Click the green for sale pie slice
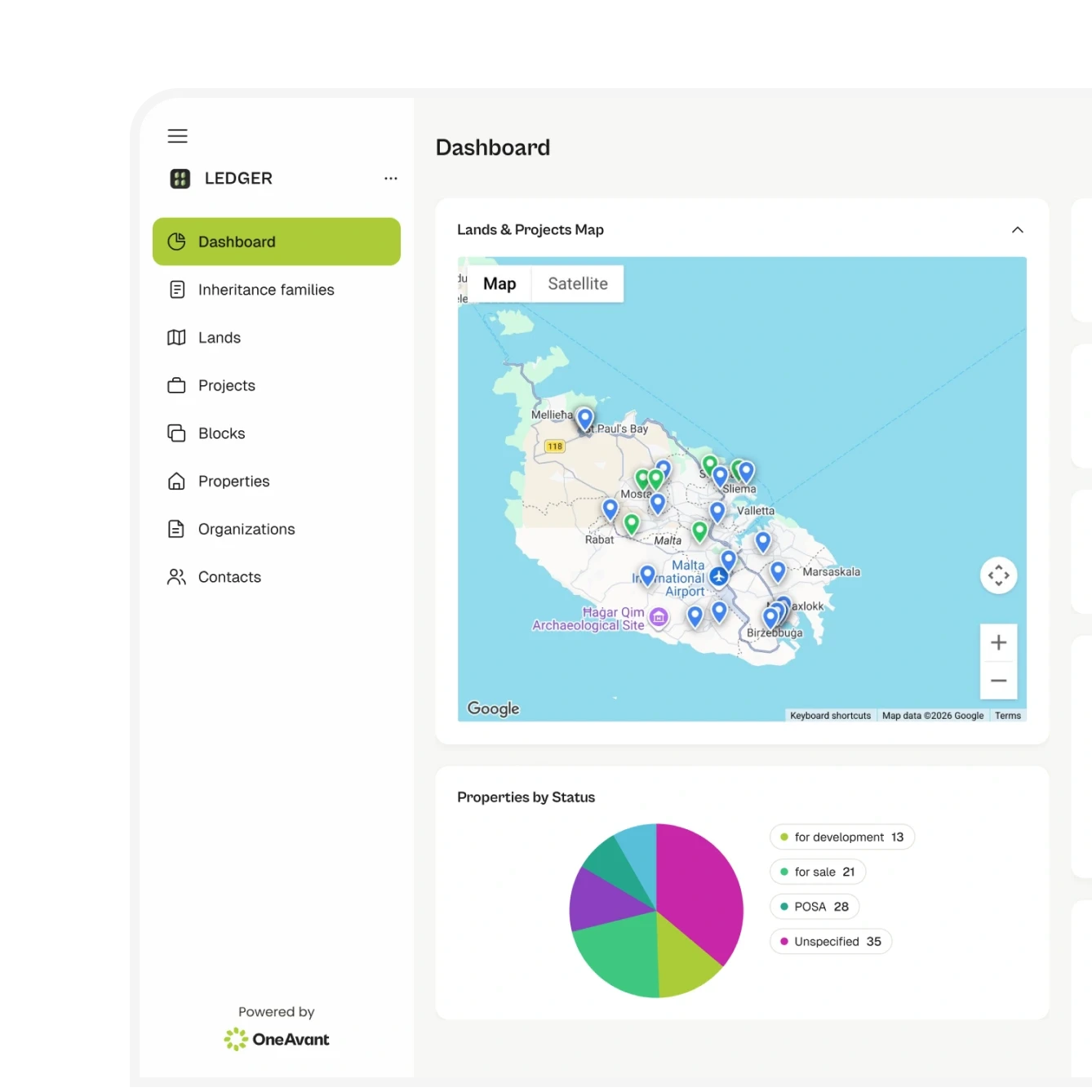 620,955
